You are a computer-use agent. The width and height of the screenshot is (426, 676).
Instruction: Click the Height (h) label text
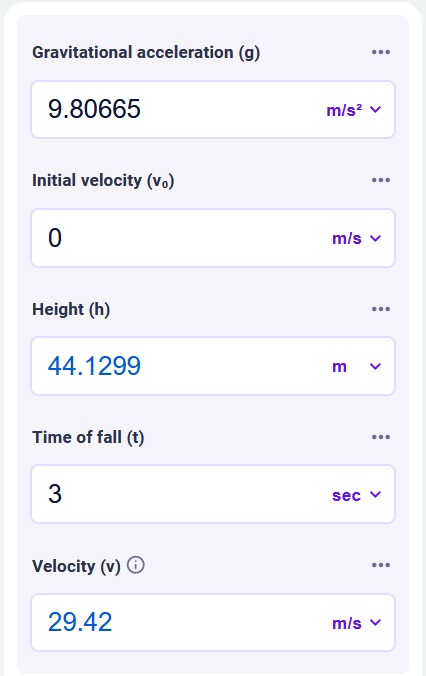71,310
